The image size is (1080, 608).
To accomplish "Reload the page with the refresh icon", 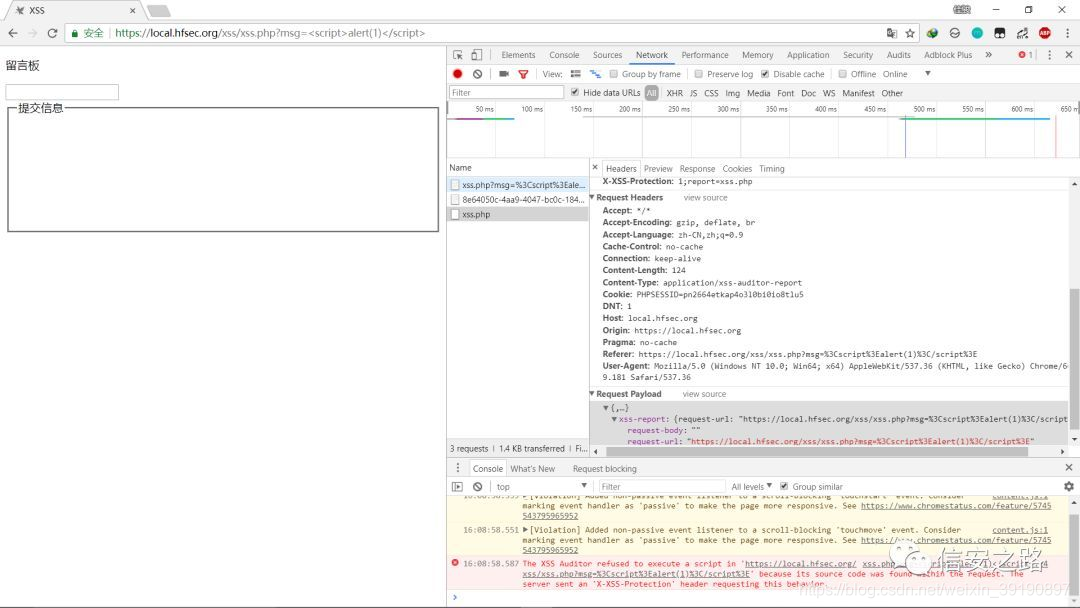I will tap(52, 33).
